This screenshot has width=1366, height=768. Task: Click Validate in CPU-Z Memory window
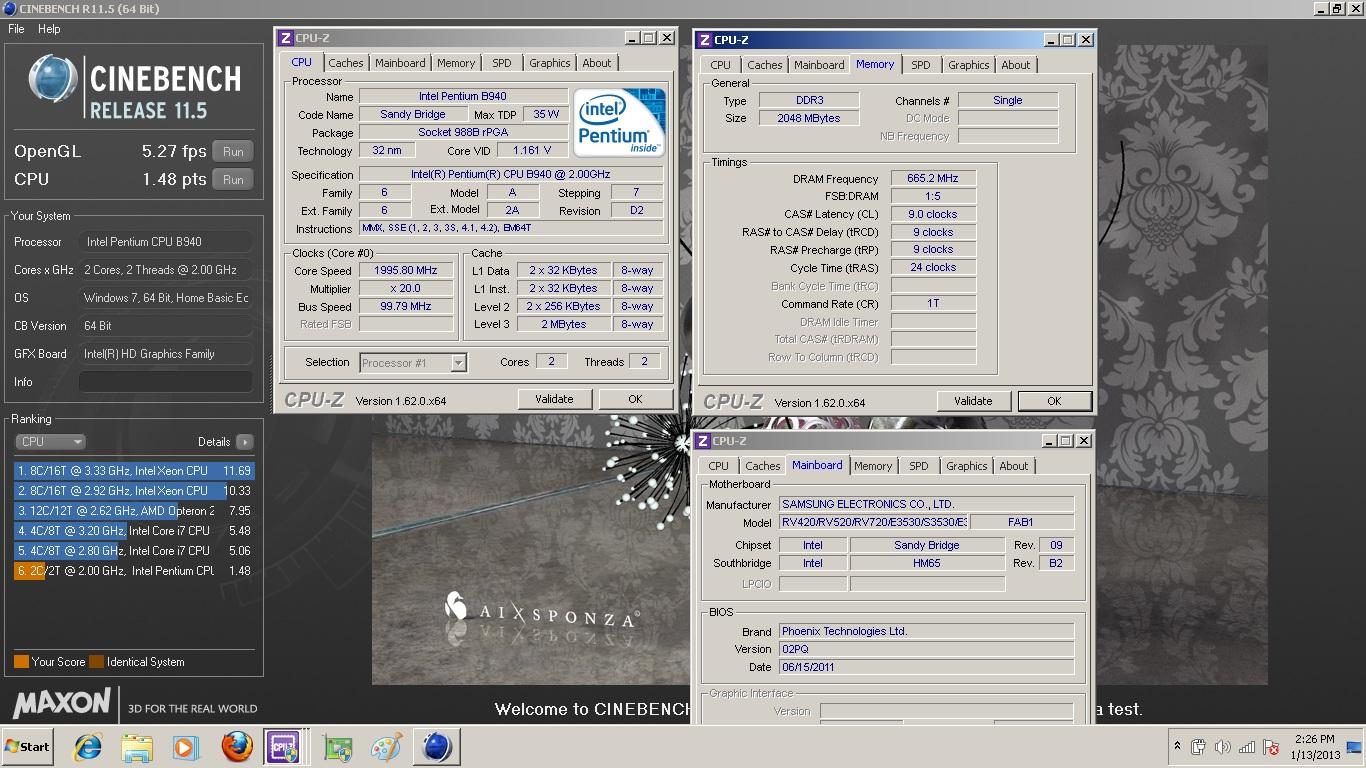click(973, 401)
